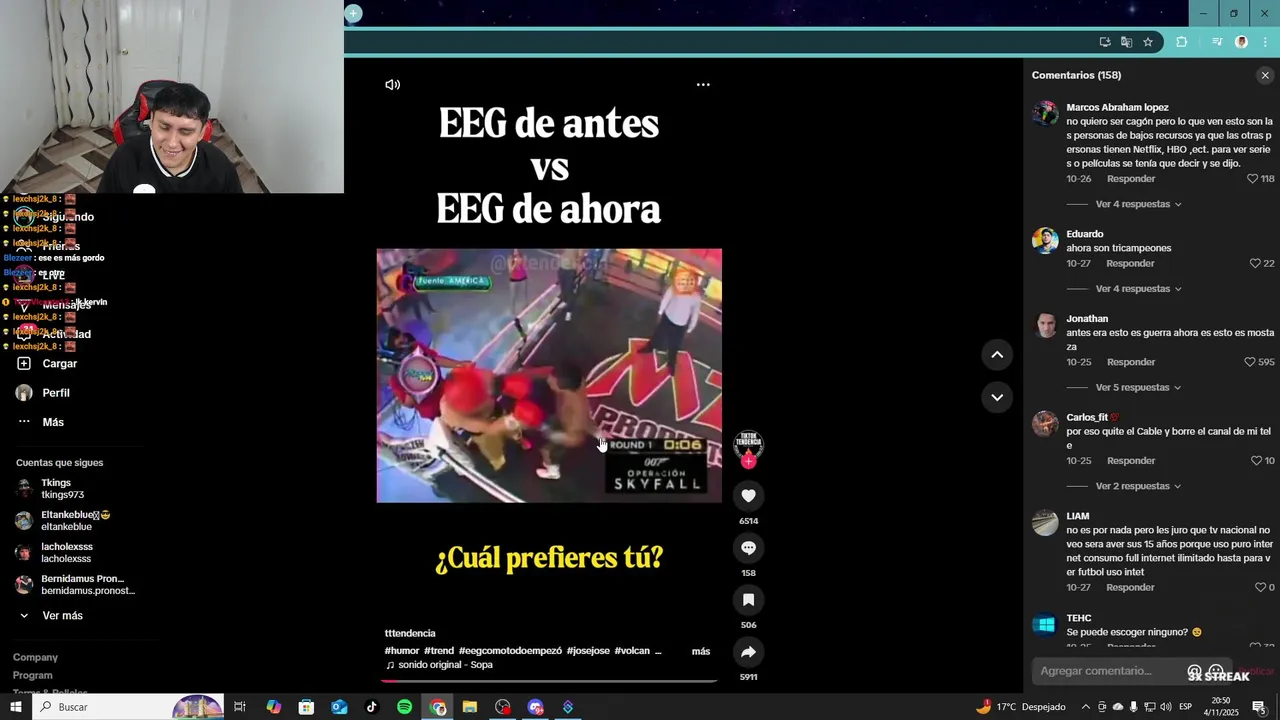
Task: Like Jonathan's comment heart
Action: click(1250, 362)
